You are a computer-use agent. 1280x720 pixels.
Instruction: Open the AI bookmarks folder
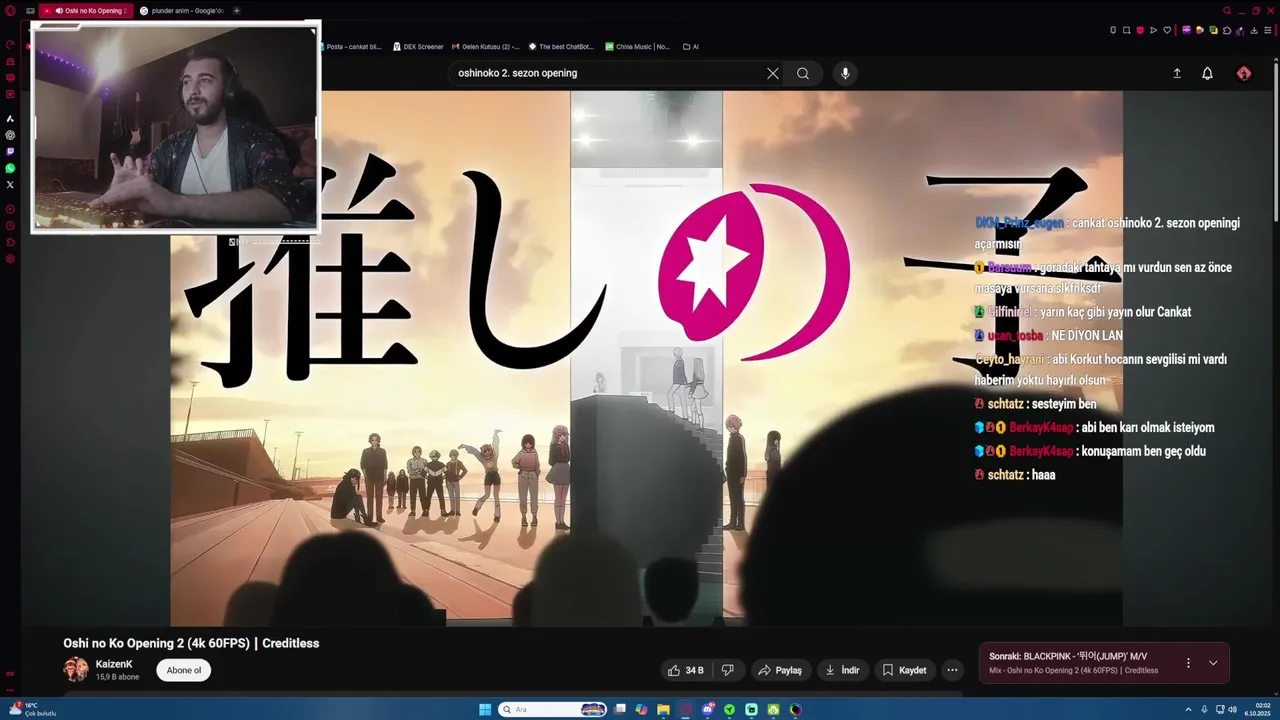coord(691,46)
